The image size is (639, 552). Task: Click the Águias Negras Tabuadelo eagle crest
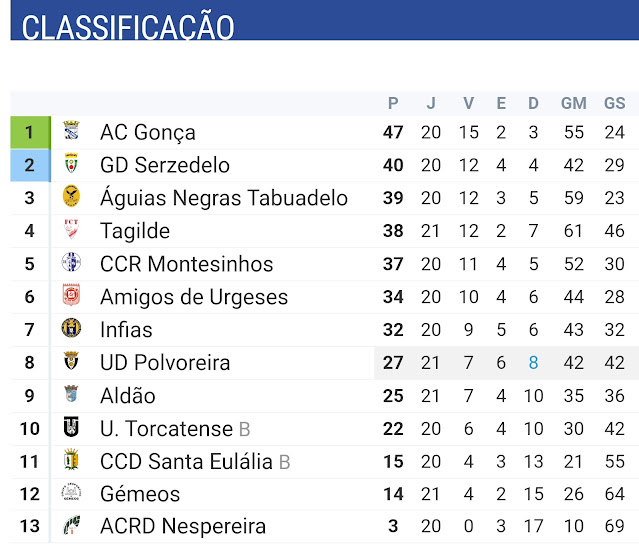pyautogui.click(x=71, y=197)
